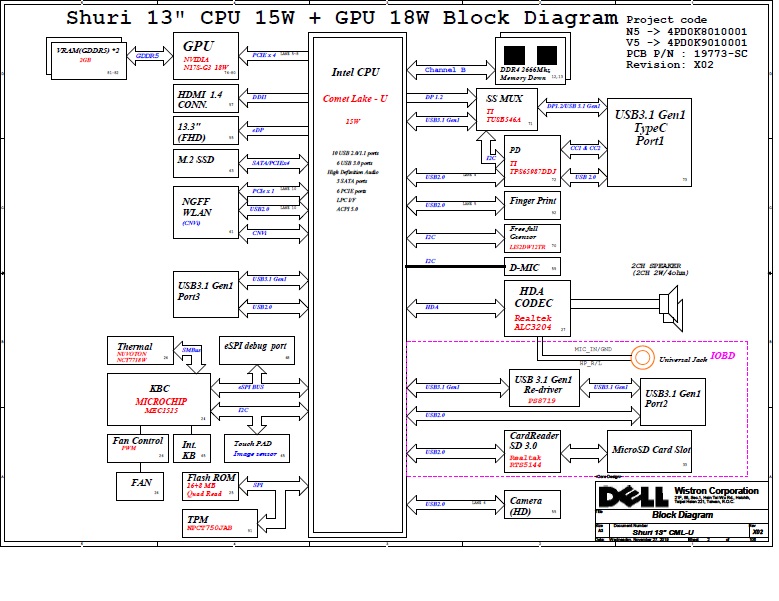This screenshot has height=601, width=779.
Task: Click the HDMI 1.4 CONN. block
Action: point(205,97)
